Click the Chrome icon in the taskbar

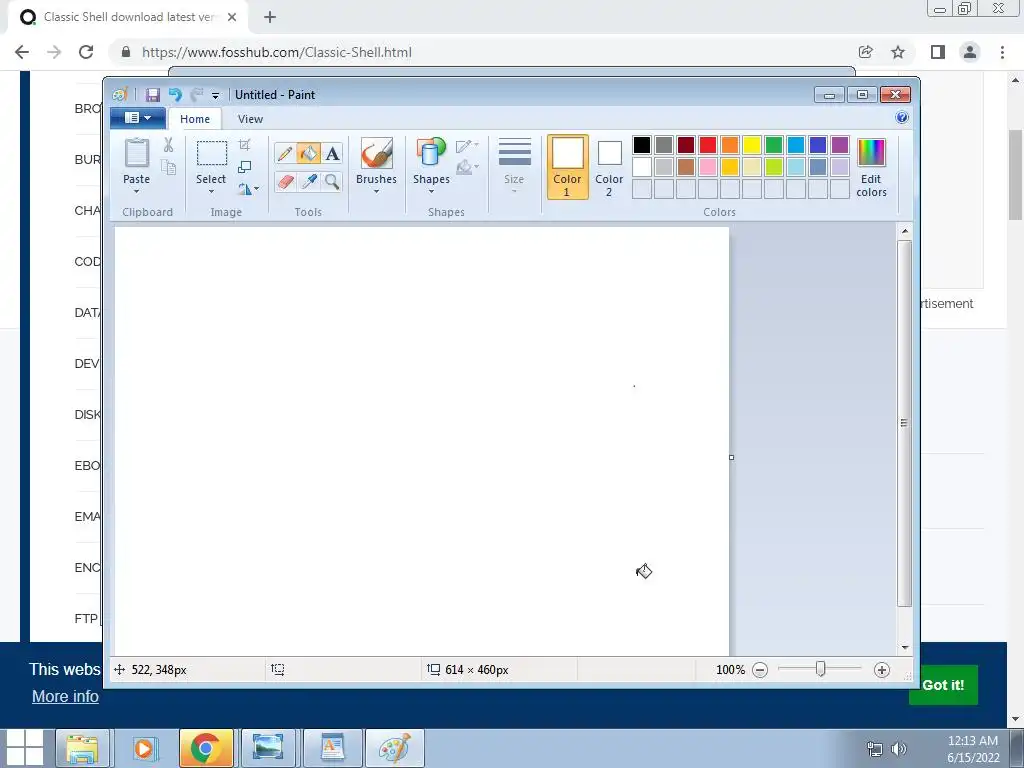tap(205, 748)
